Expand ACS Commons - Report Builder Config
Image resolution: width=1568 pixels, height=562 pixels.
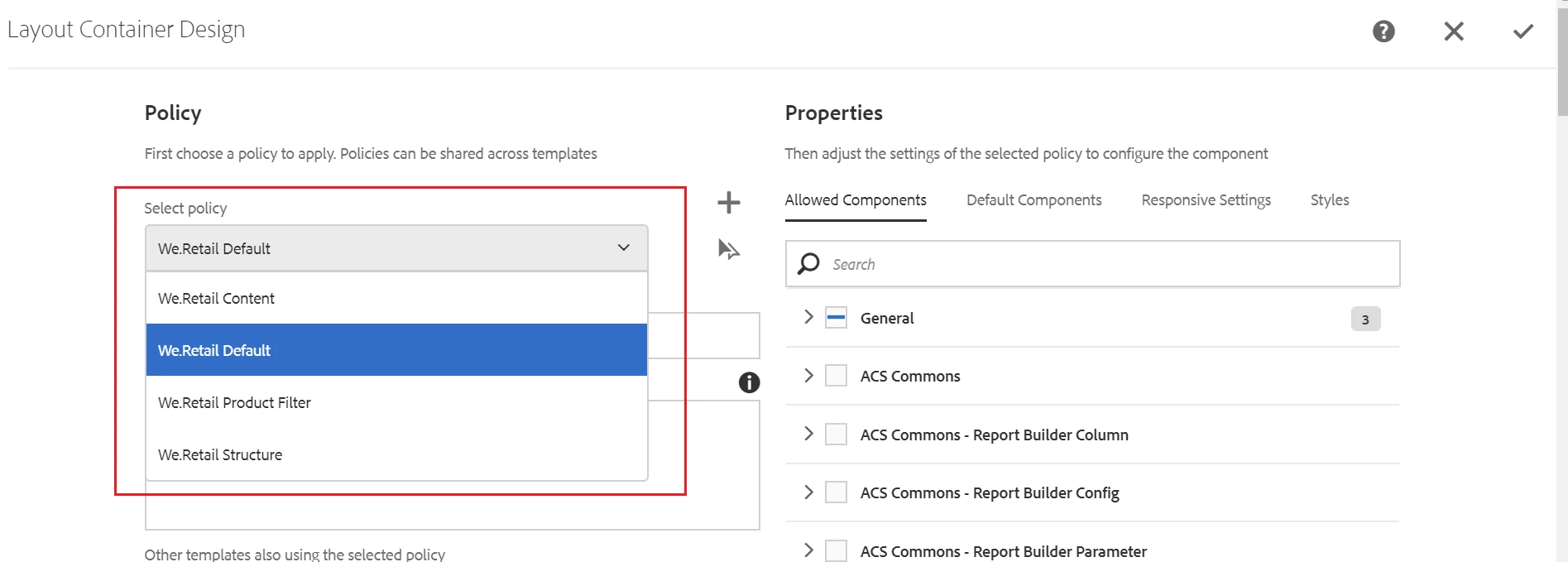coord(808,492)
